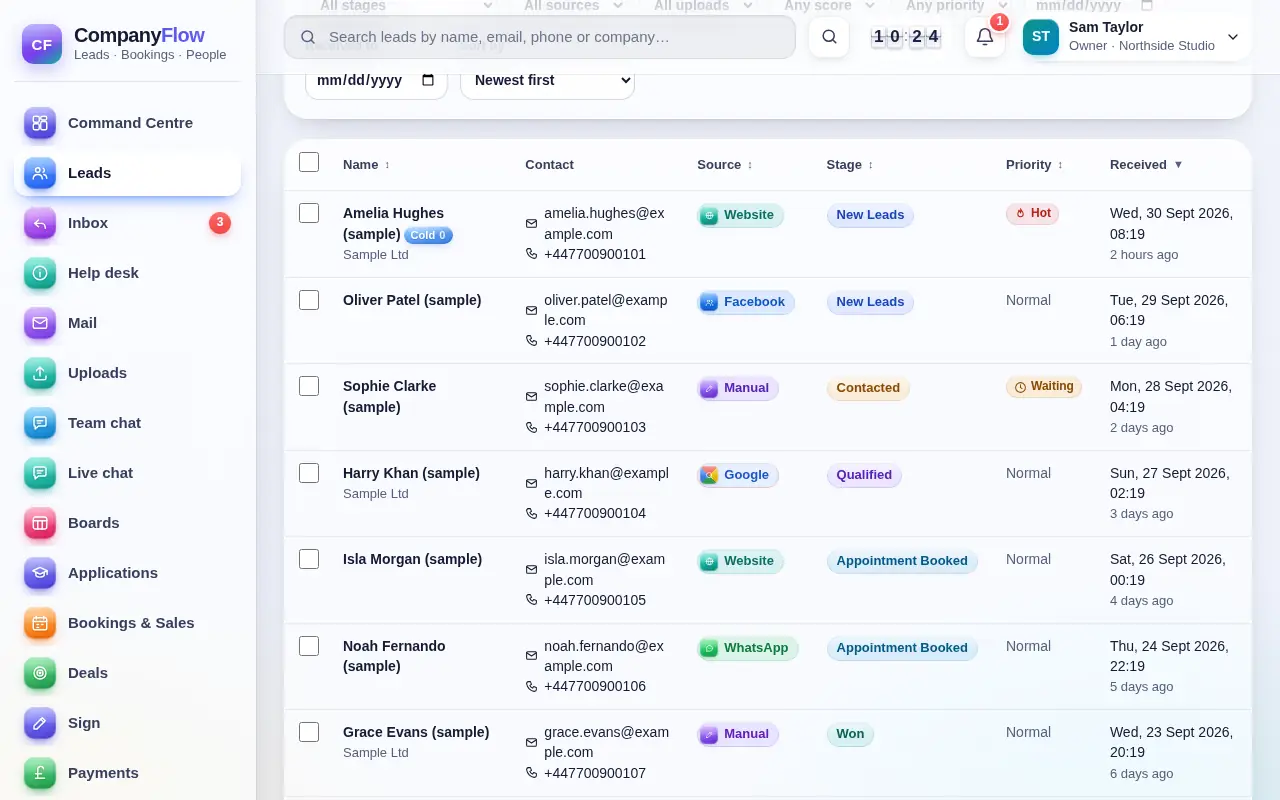Open the Inbox icon in sidebar
1280x800 pixels.
coord(40,223)
